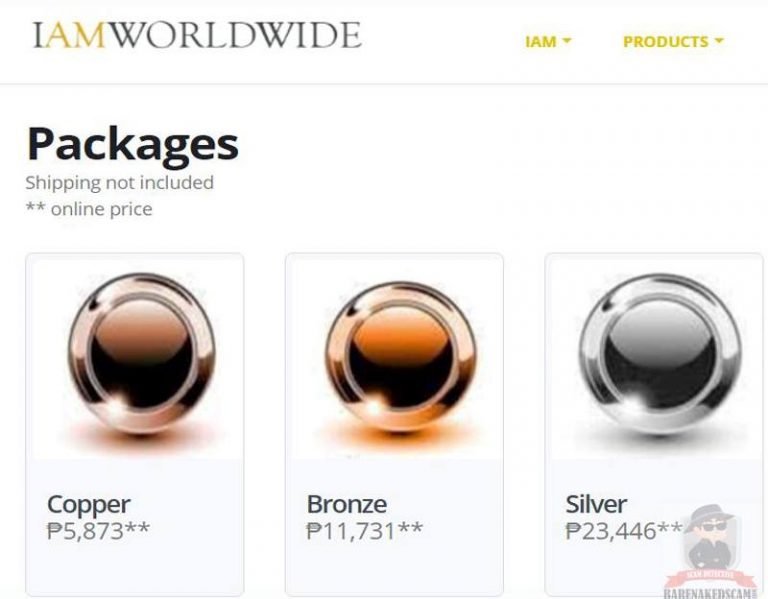
Task: Open the Bronze package title
Action: (347, 504)
